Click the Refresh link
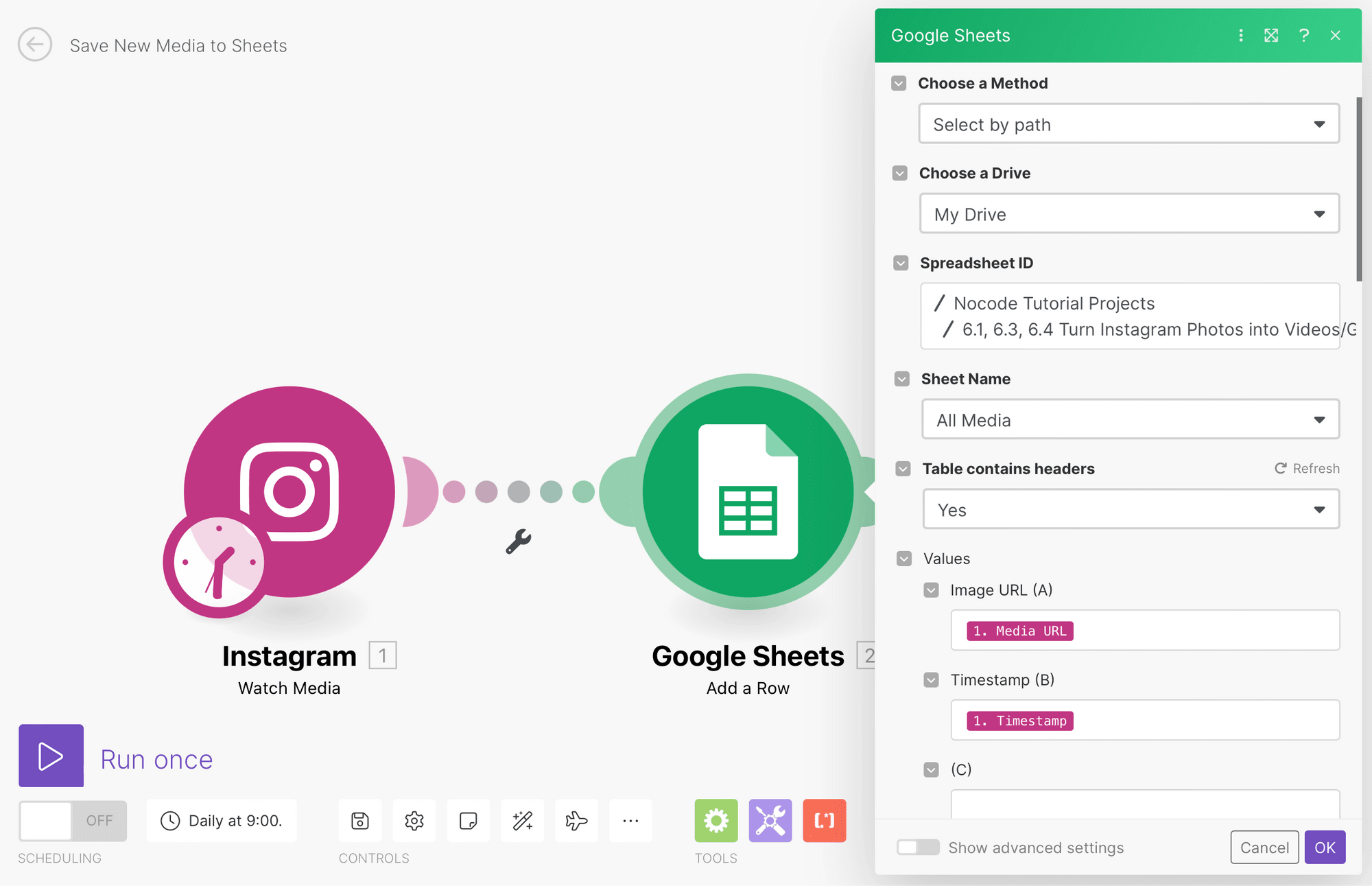The width and height of the screenshot is (1372, 886). [1307, 469]
